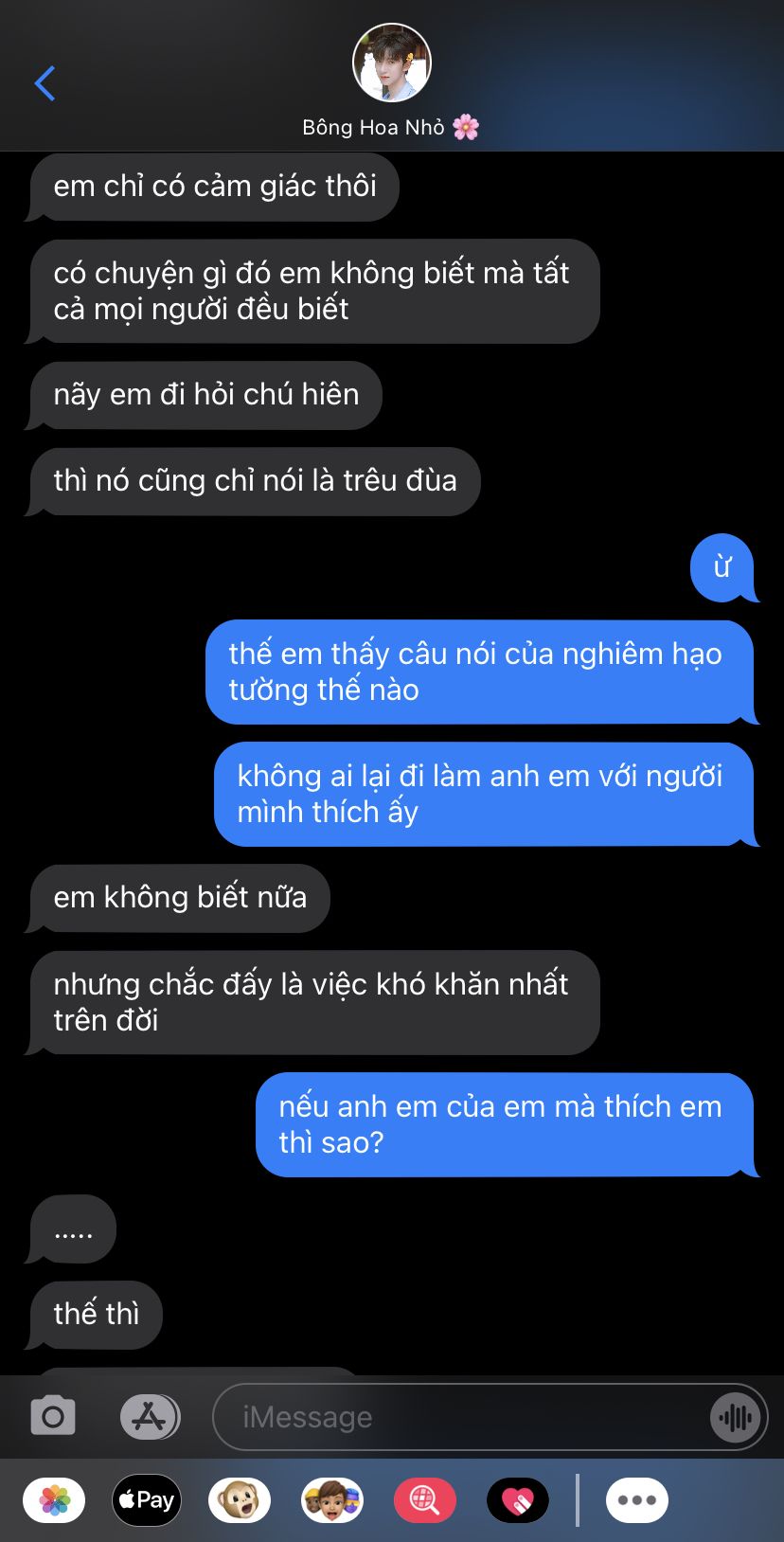
Task: Select message "nãy em đi hỏi chú hiên"
Action: [206, 395]
